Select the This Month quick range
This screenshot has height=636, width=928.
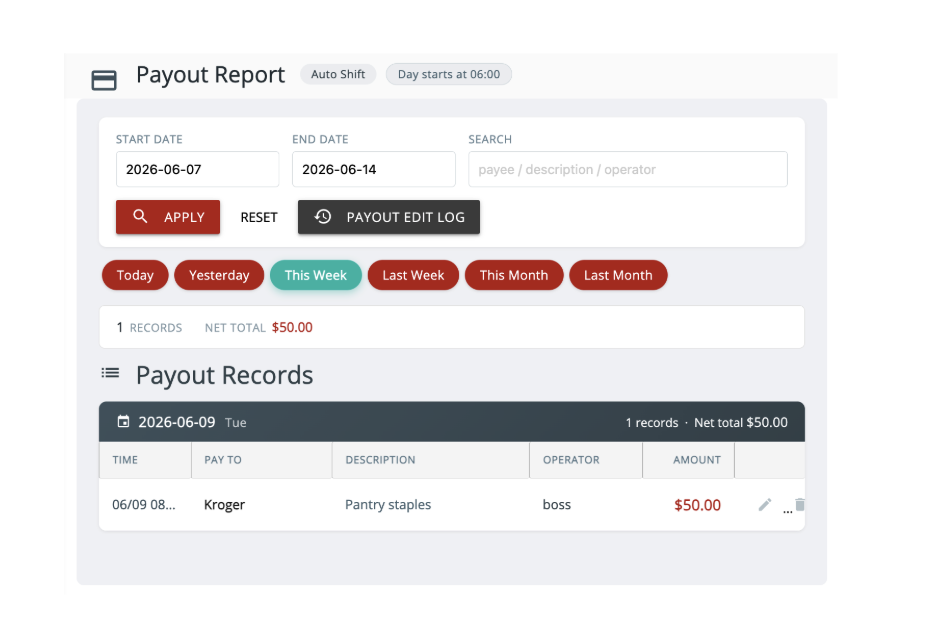514,275
